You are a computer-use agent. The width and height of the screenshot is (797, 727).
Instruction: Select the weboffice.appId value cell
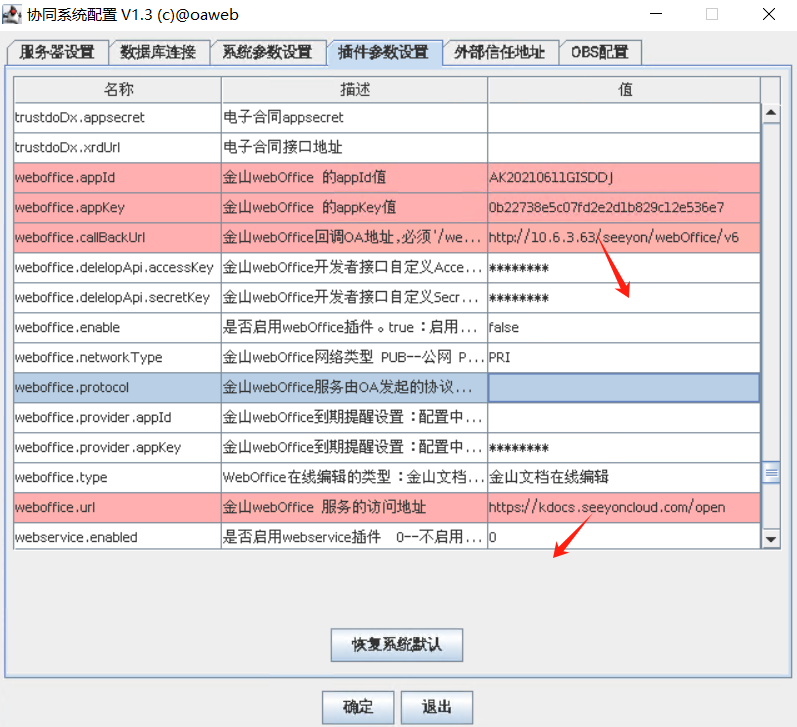(623, 178)
